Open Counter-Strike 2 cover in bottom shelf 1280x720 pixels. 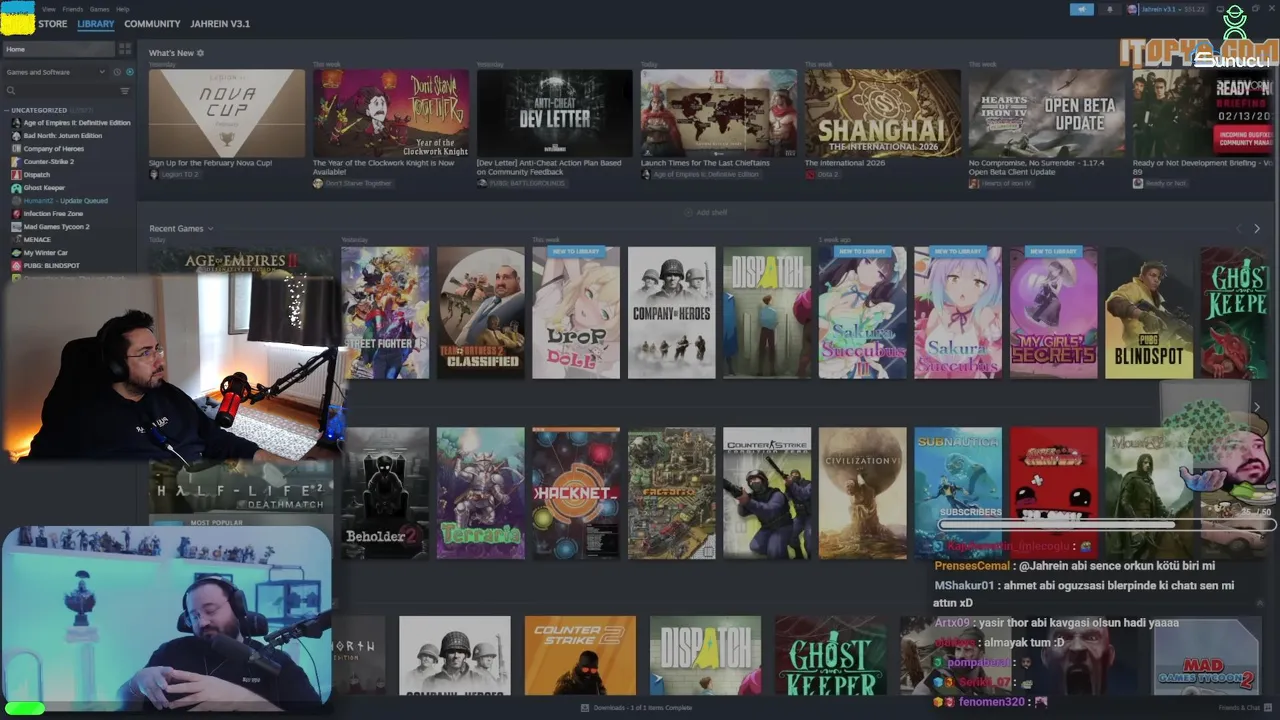(580, 655)
